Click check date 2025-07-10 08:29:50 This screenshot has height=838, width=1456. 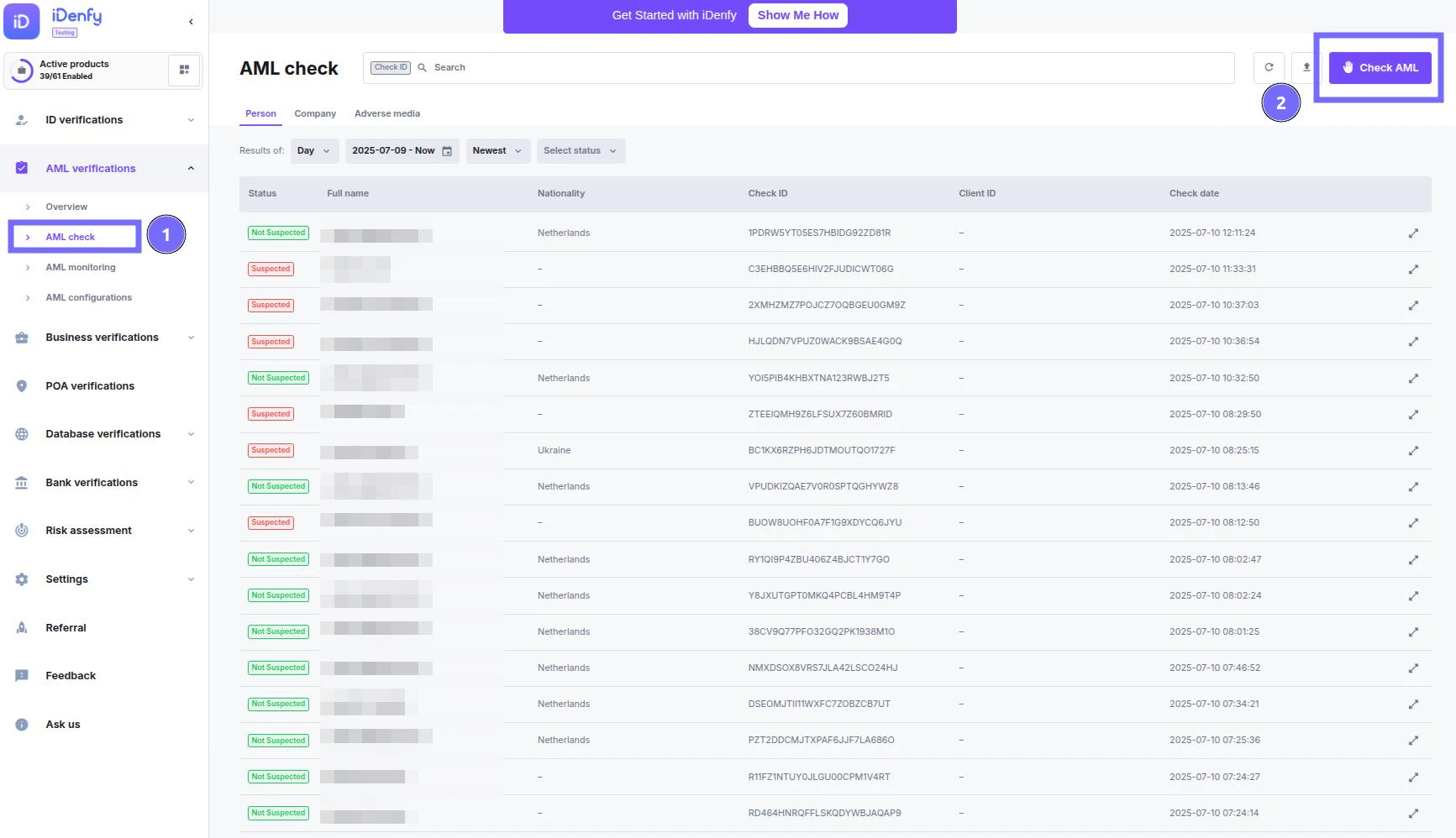pos(1215,414)
